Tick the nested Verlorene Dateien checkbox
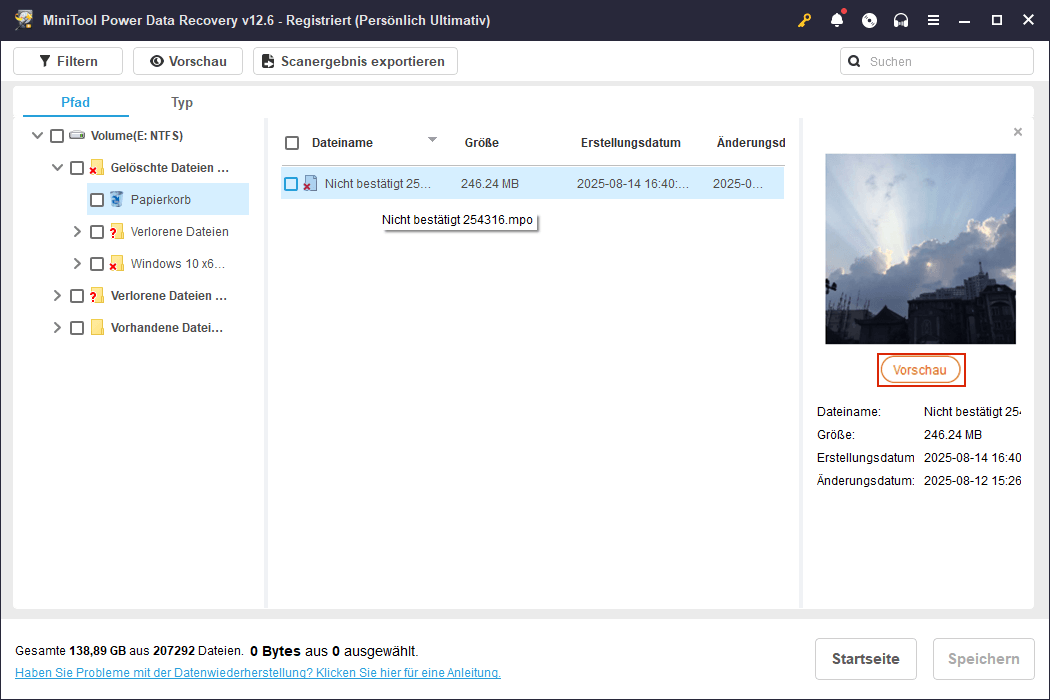Screen dimensions: 1050x700 [97, 232]
